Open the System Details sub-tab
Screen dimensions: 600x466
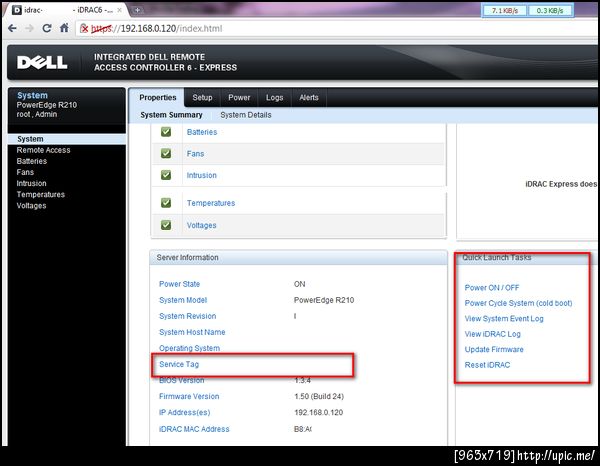(x=246, y=115)
